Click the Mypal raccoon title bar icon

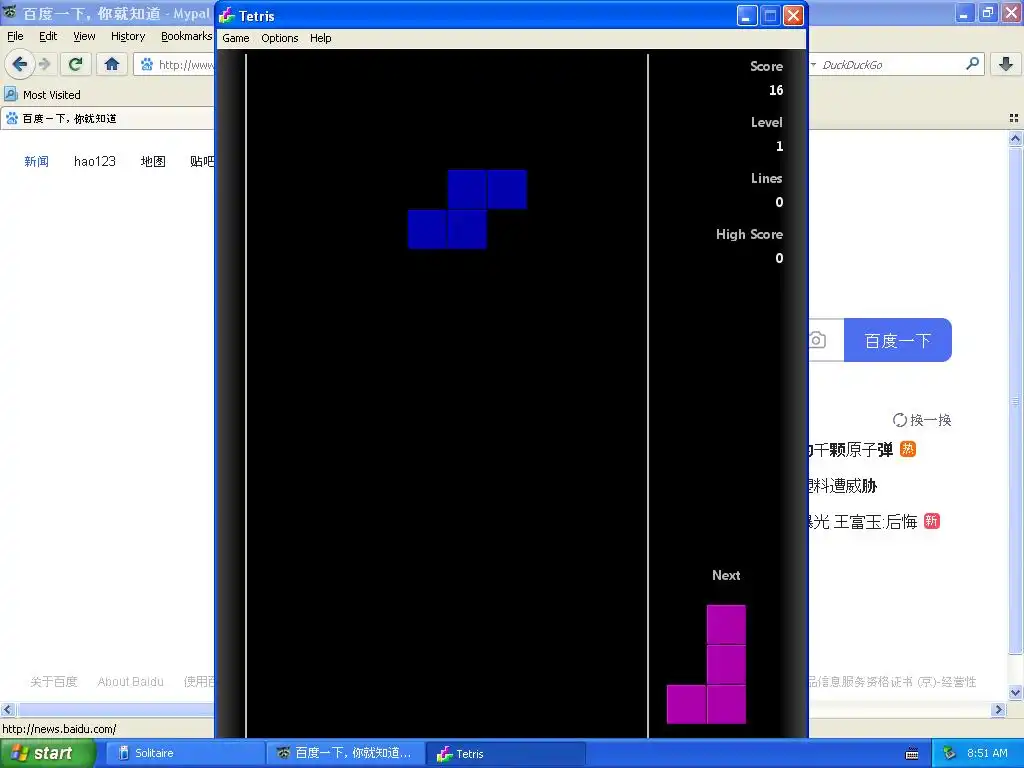tap(10, 12)
